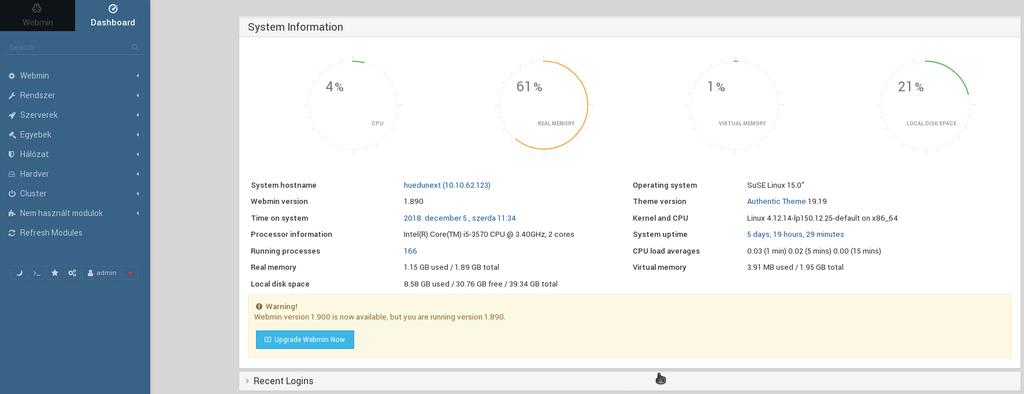Click the Theme version label
Image resolution: width=1024 pixels, height=394 pixels.
(x=660, y=202)
